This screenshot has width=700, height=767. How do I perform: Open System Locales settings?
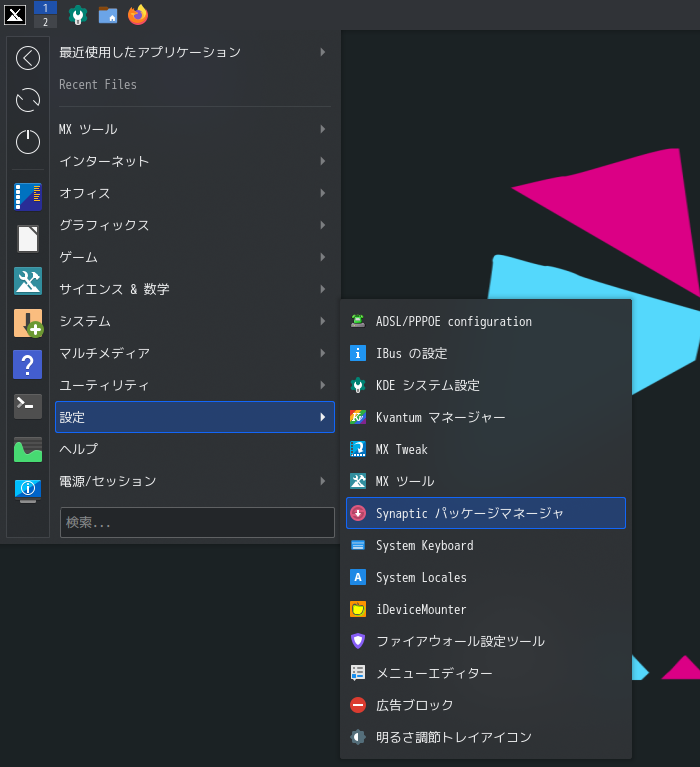(x=486, y=577)
